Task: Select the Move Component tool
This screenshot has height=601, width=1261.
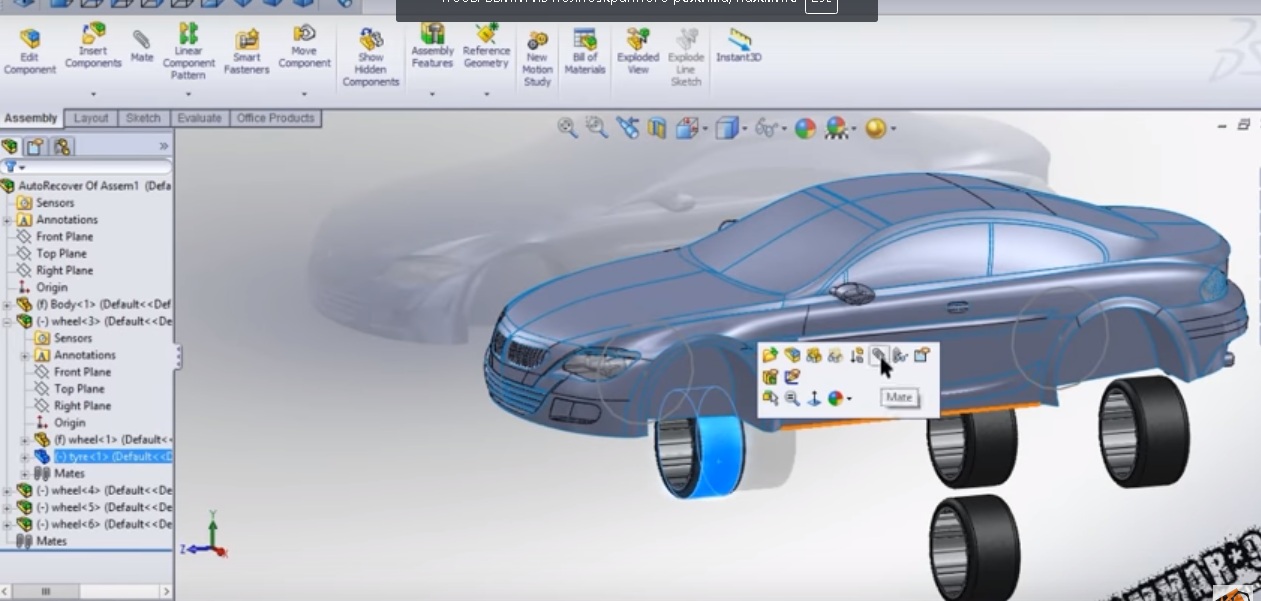Action: click(x=304, y=47)
